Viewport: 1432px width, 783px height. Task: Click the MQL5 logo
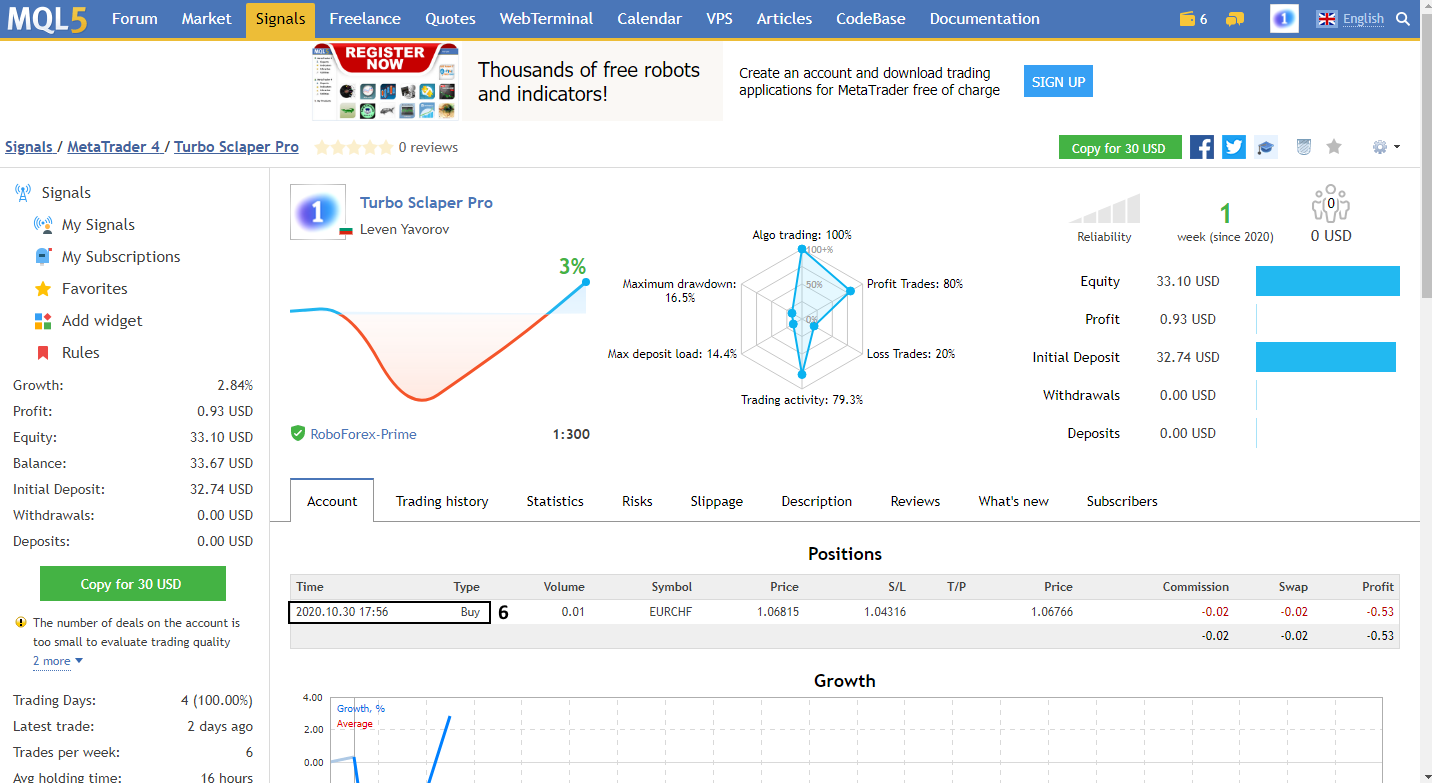pos(44,19)
